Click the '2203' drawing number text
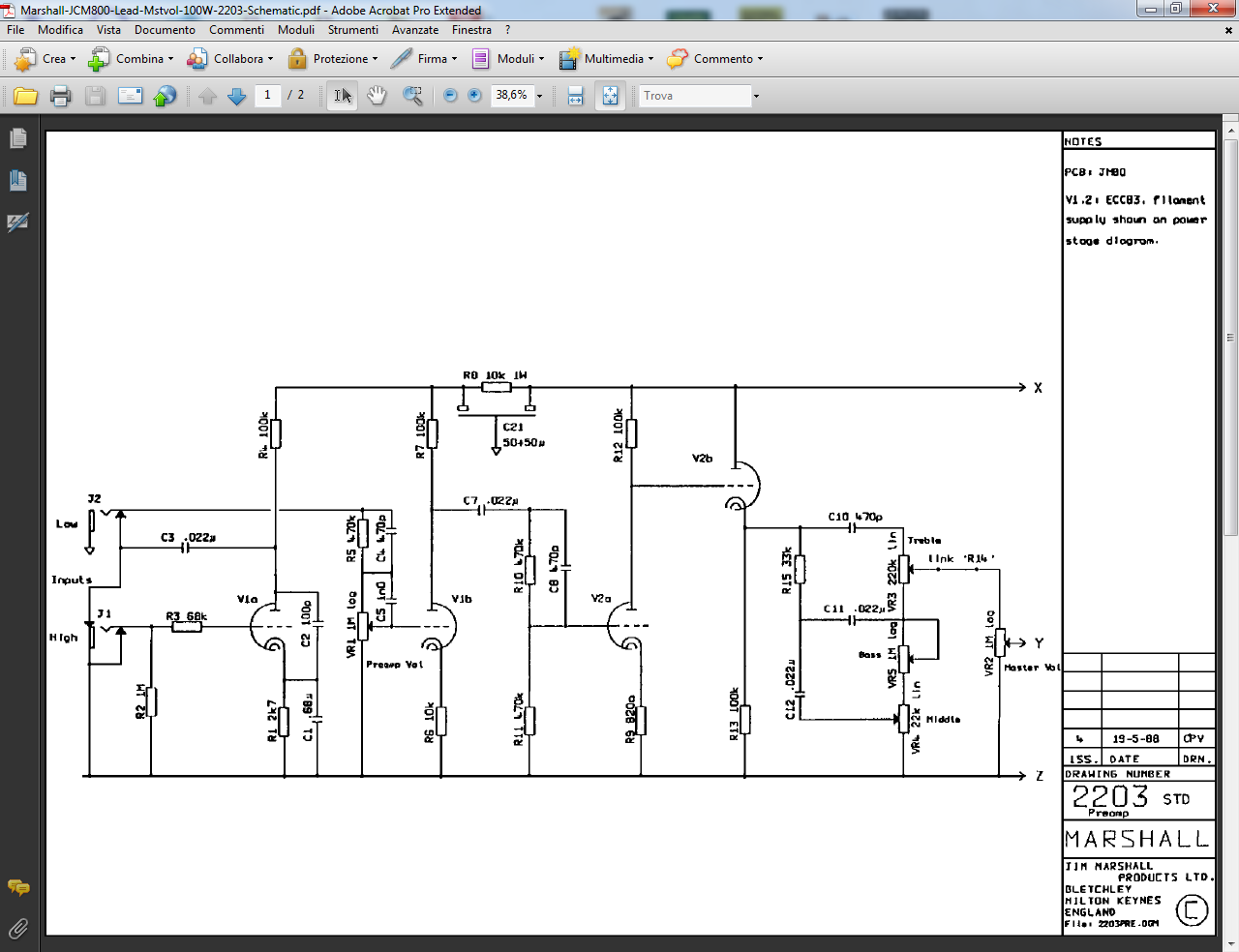 tap(1109, 796)
